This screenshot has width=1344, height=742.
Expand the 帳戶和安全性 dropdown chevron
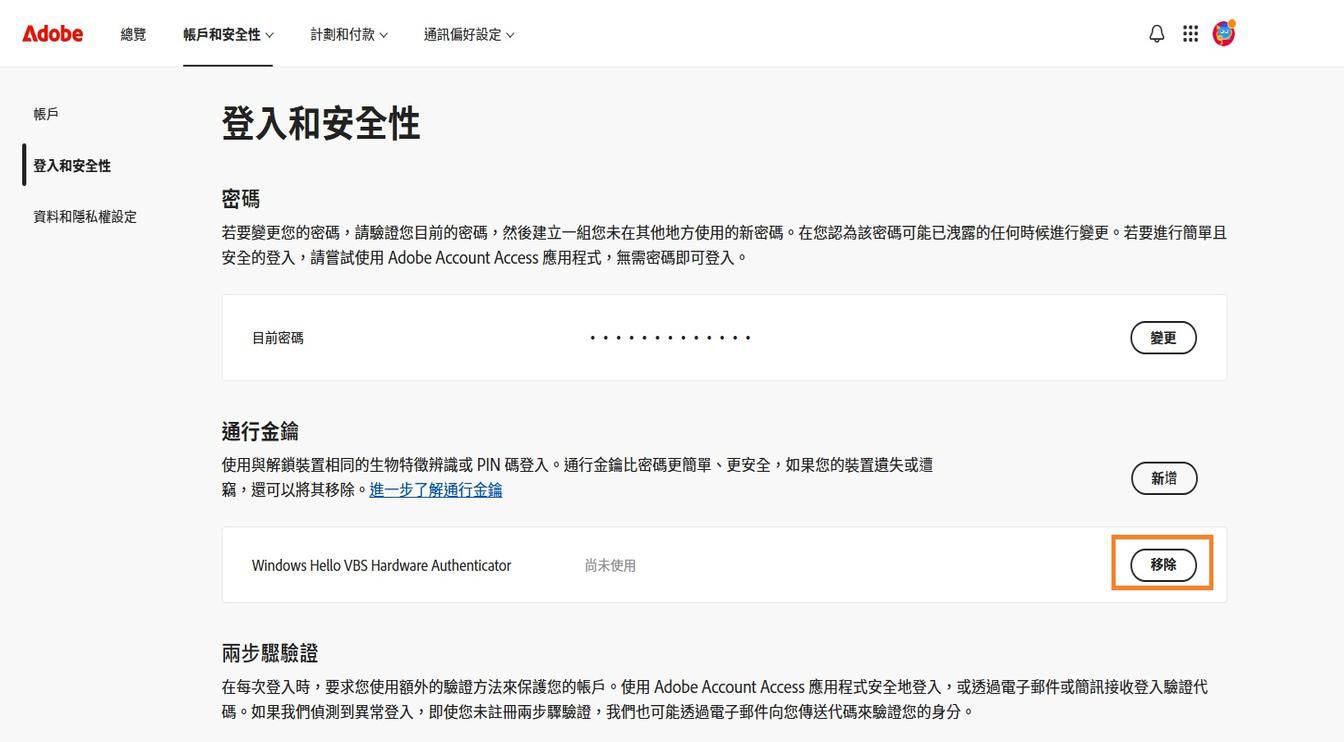click(x=268, y=33)
